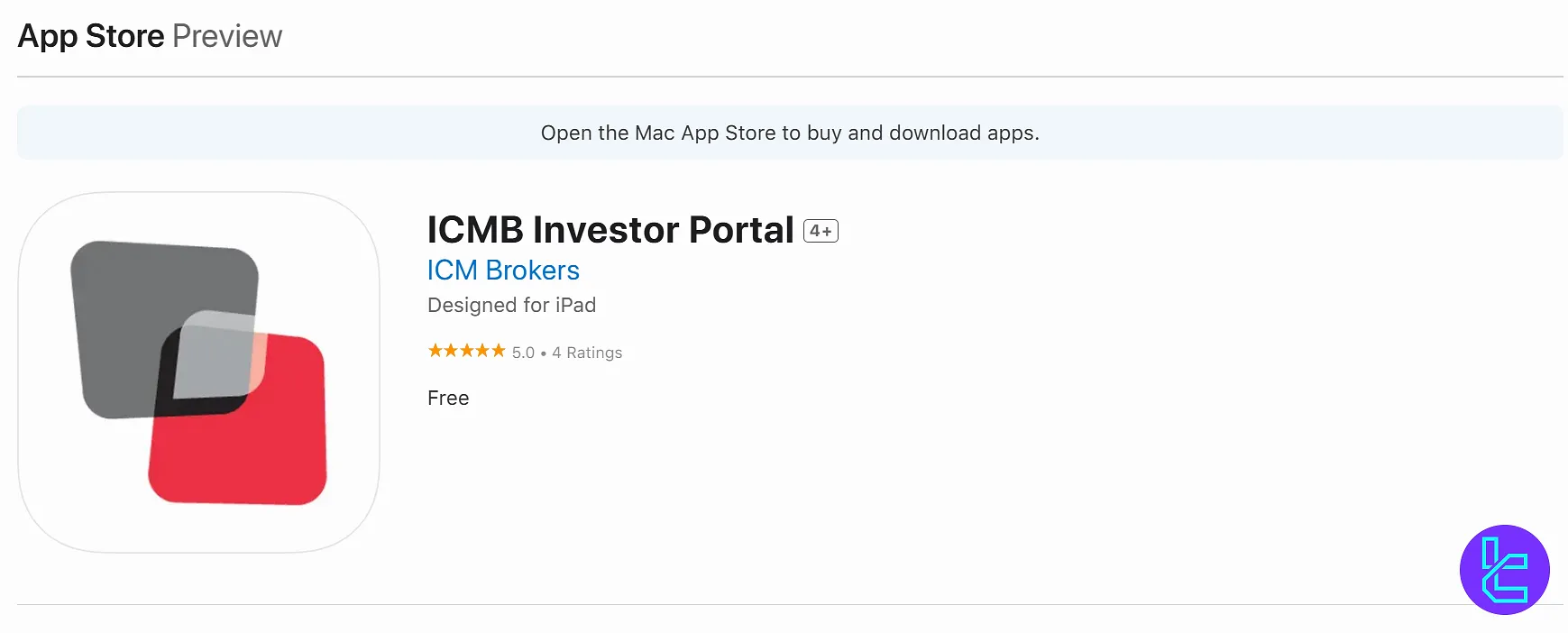This screenshot has width=1568, height=633.
Task: Select the ICMB Investor Portal title
Action: click(x=610, y=230)
